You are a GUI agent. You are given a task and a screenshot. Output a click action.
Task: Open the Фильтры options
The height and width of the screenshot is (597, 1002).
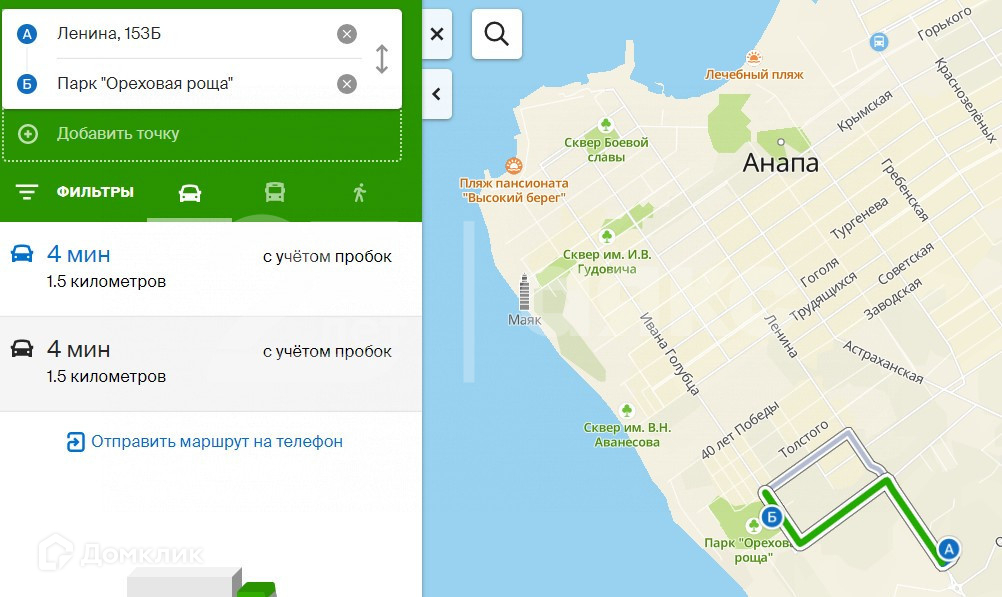tap(75, 192)
